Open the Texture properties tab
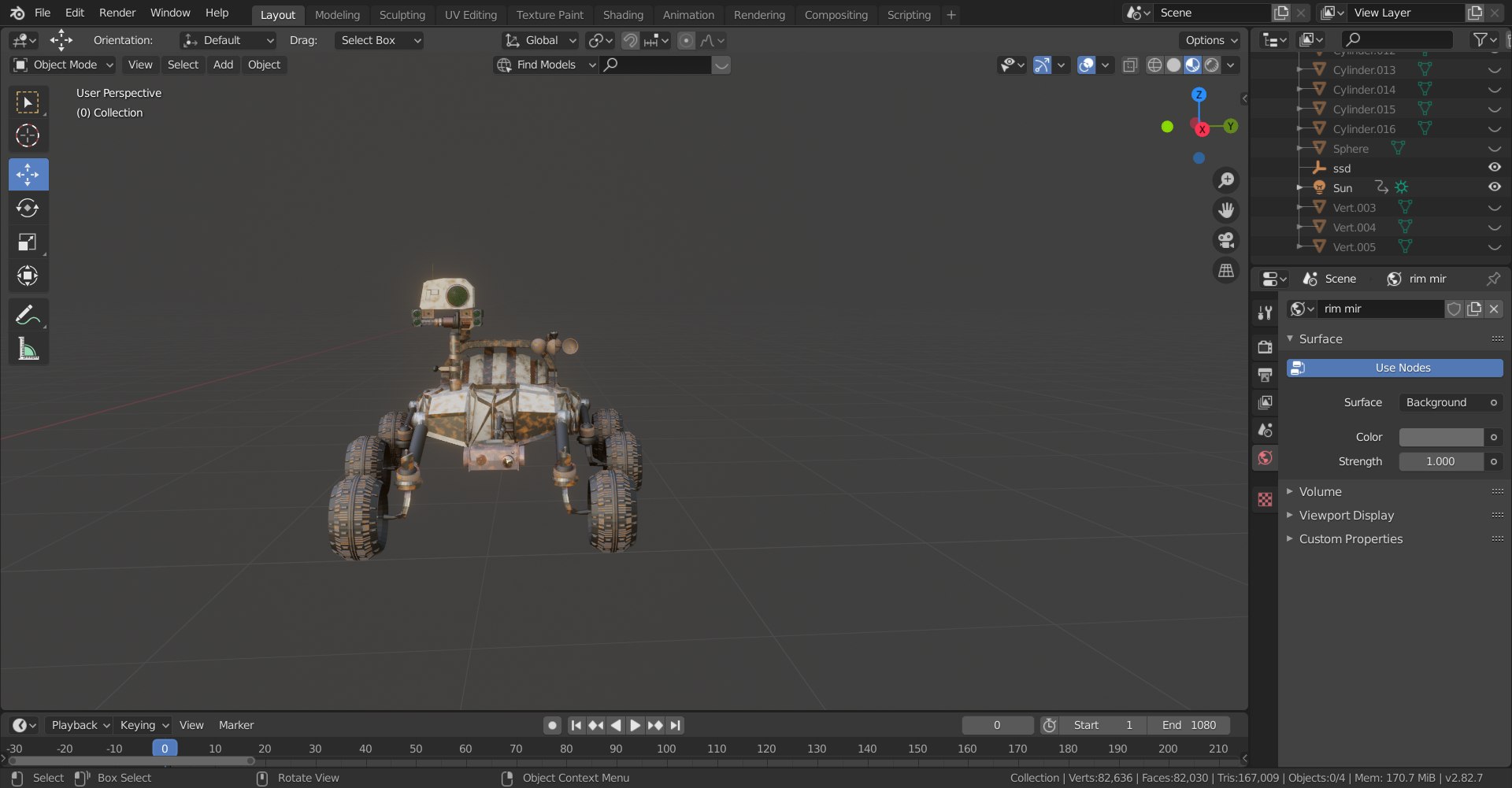Image resolution: width=1512 pixels, height=788 pixels. [1265, 499]
